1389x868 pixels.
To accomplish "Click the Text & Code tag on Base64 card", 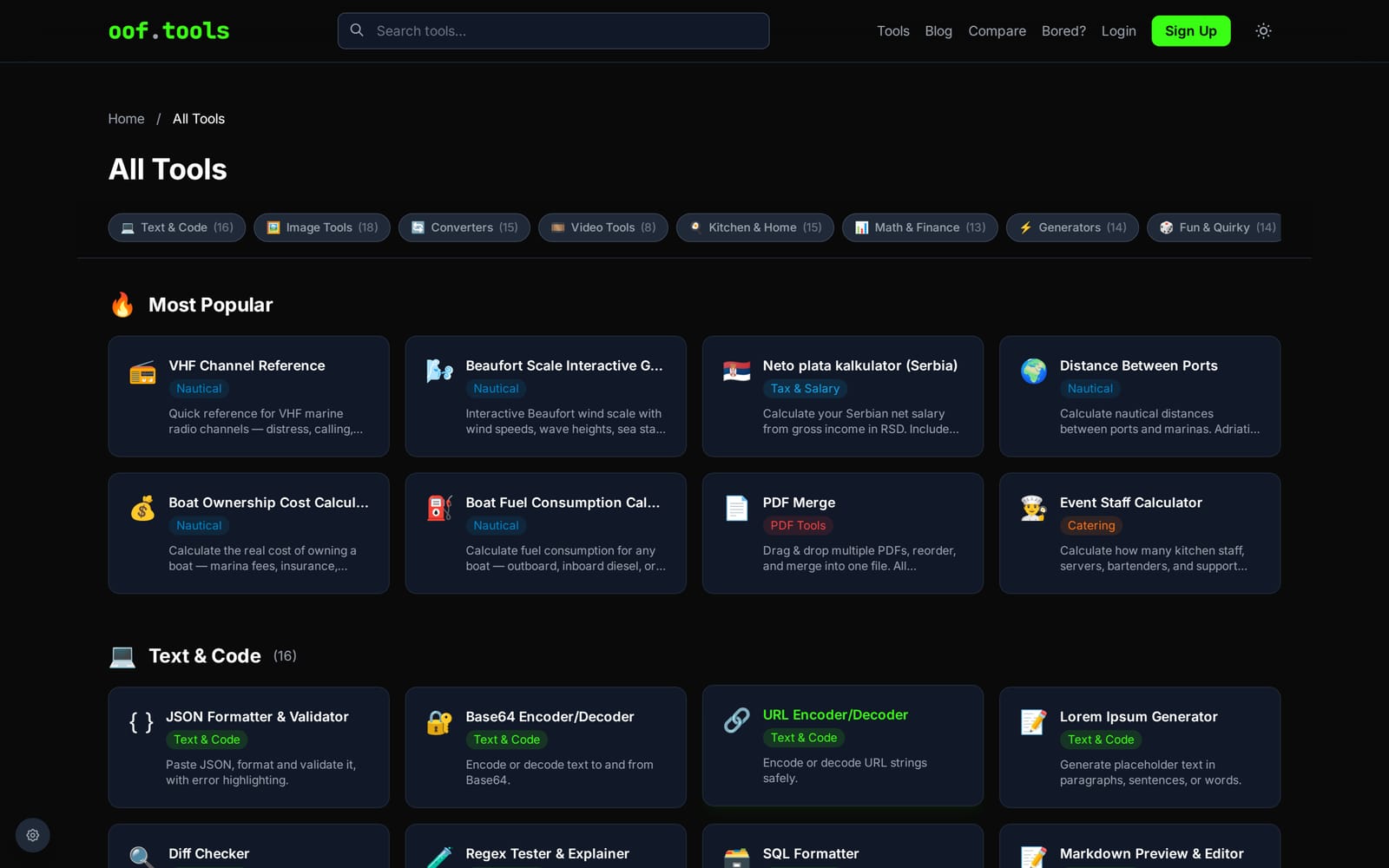I will [x=507, y=740].
